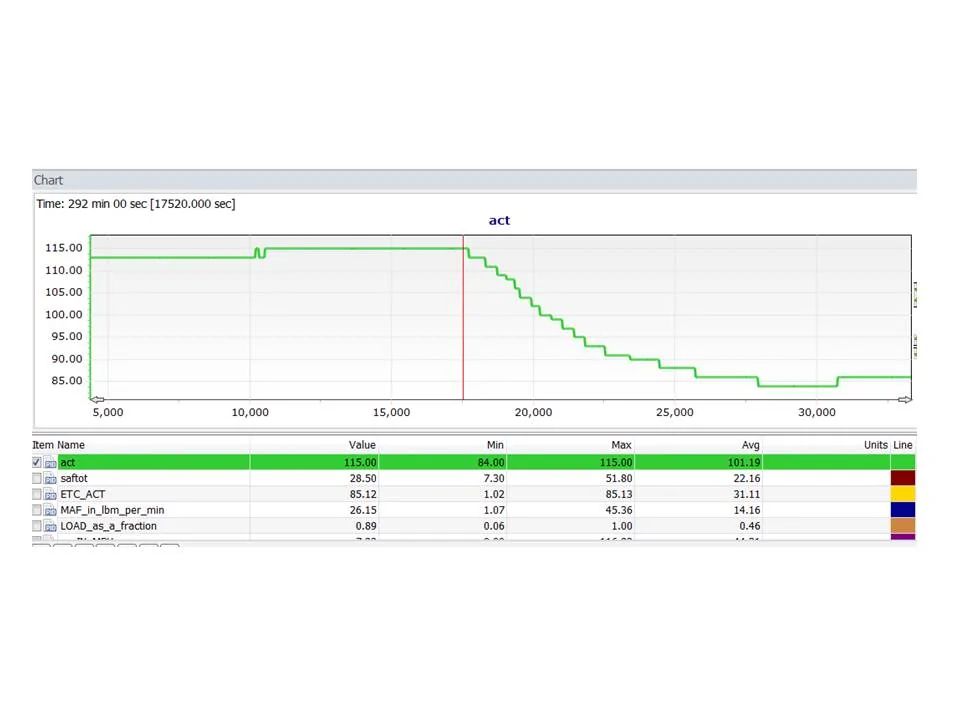The width and height of the screenshot is (960, 720).
Task: Tick the LOAD_as_a_fraction checkbox
Action: [37, 526]
